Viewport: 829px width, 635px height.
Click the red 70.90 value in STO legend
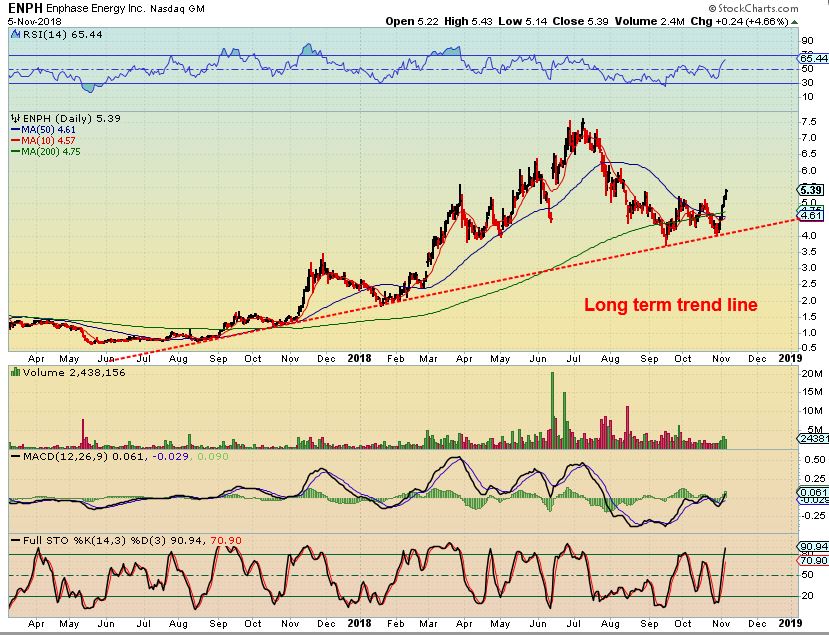[226, 540]
